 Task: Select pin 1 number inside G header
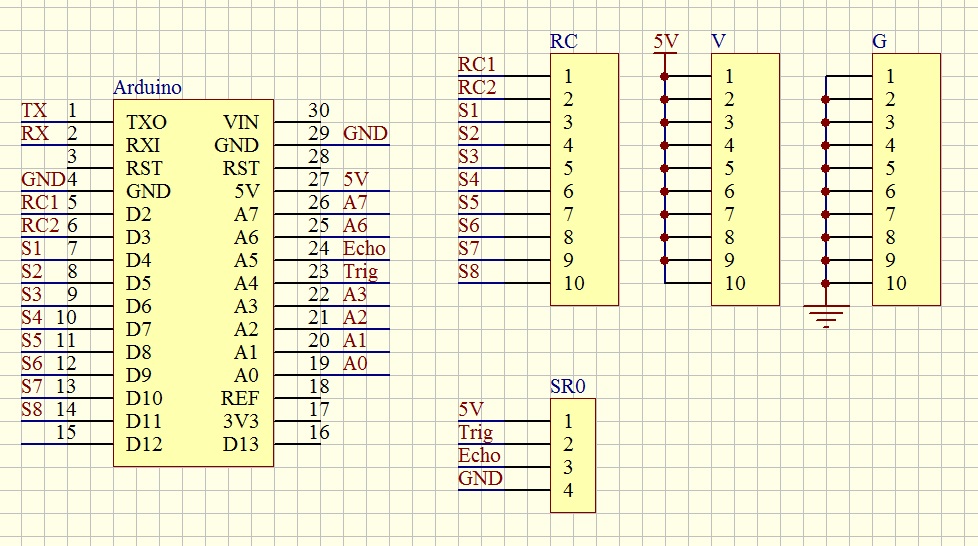[x=890, y=77]
